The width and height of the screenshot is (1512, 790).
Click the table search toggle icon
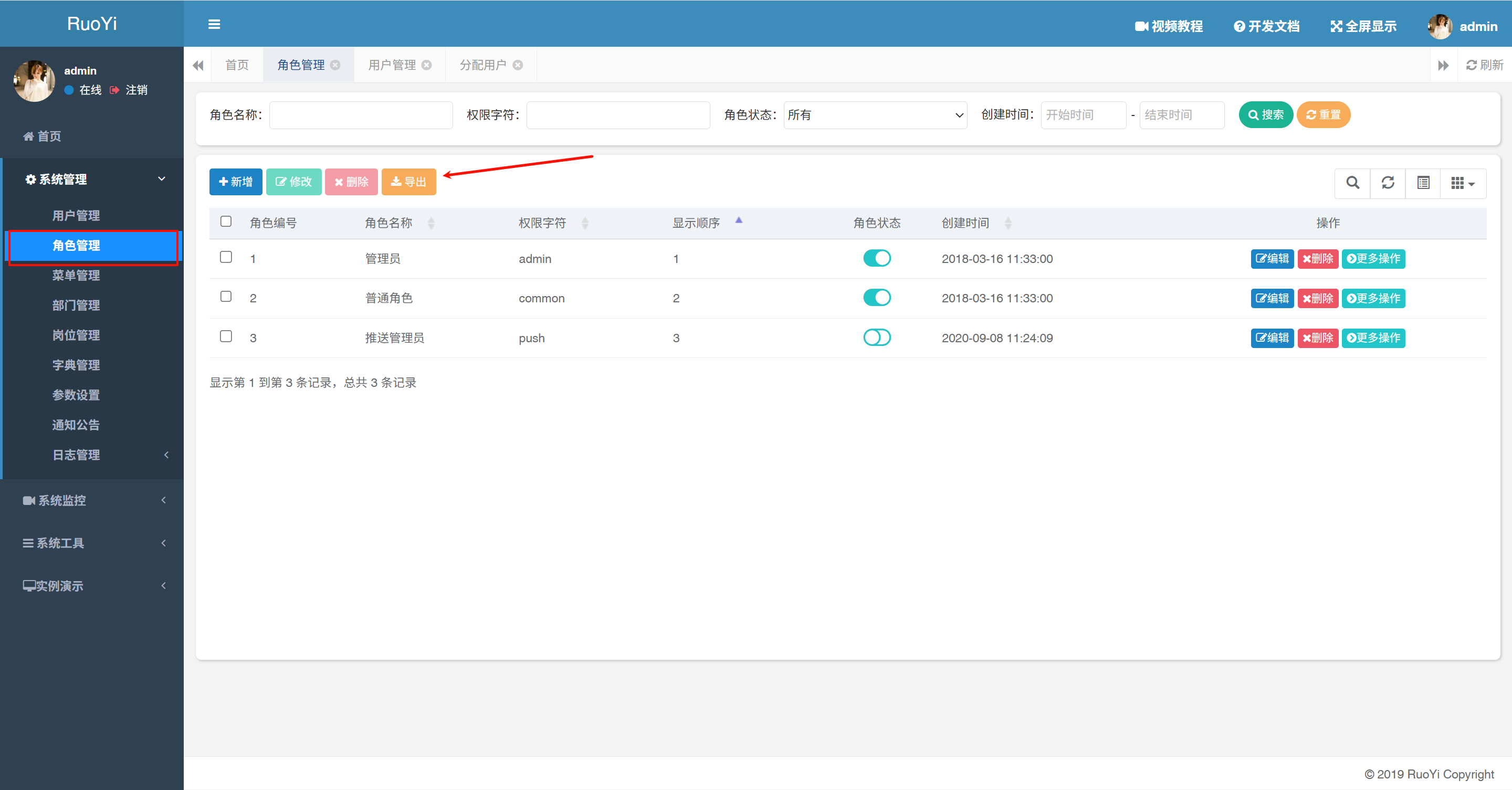tap(1352, 183)
